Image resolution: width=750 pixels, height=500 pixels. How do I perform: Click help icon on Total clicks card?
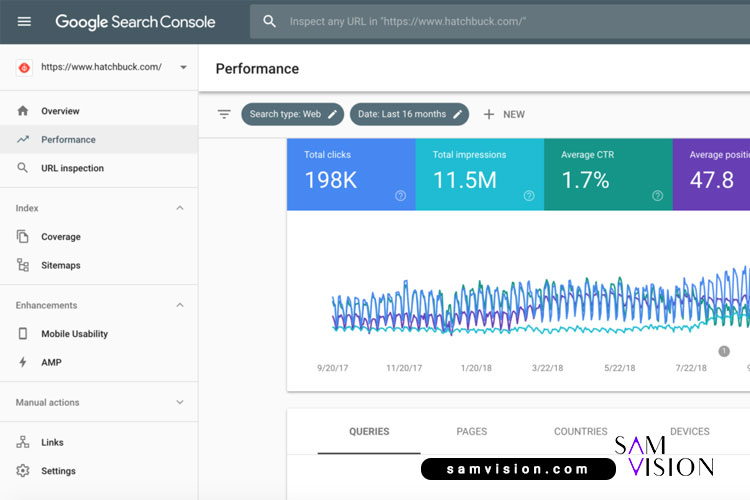400,195
